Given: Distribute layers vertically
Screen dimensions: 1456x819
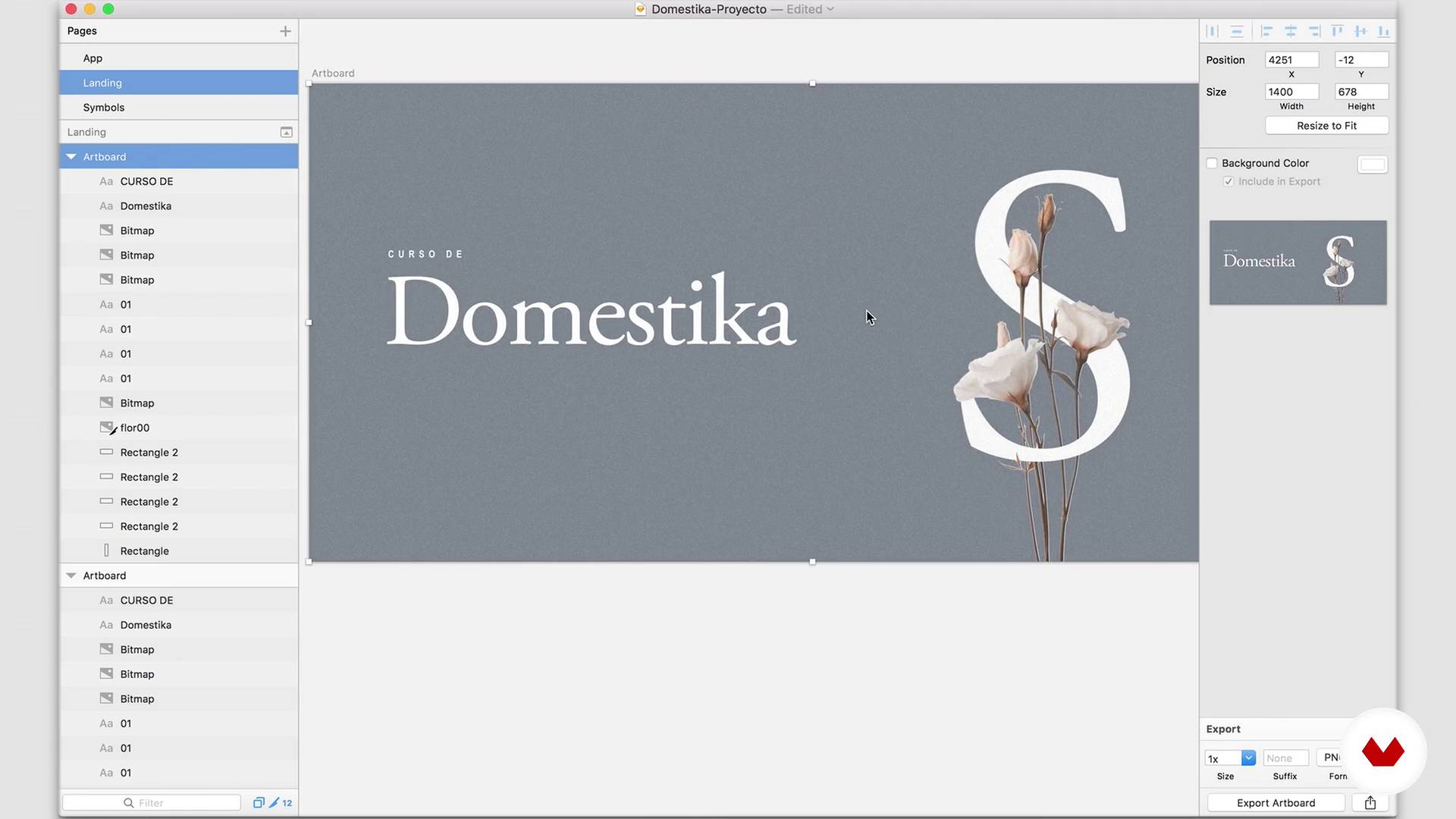Looking at the screenshot, I should [x=1237, y=31].
